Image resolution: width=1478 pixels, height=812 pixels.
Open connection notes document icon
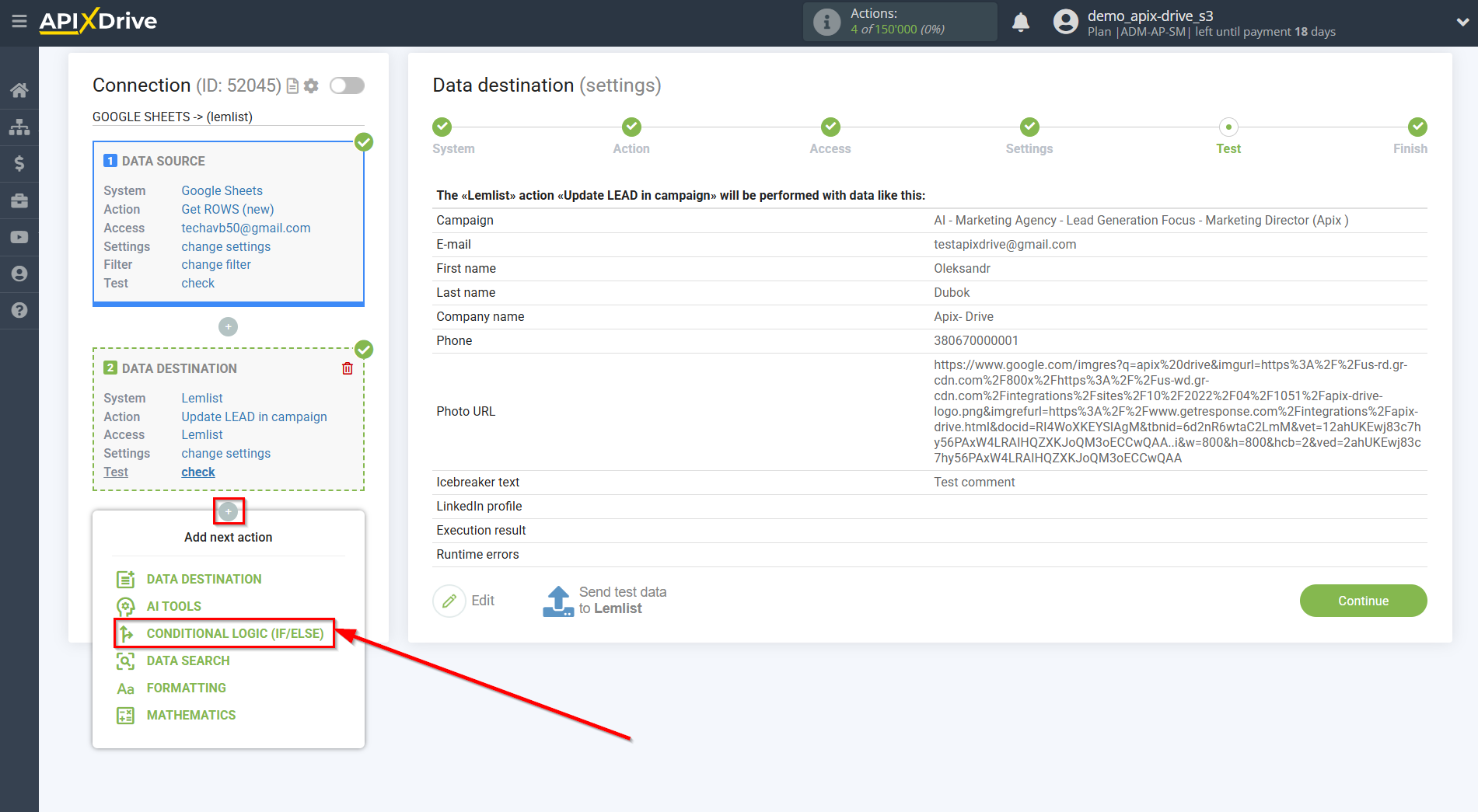click(292, 86)
